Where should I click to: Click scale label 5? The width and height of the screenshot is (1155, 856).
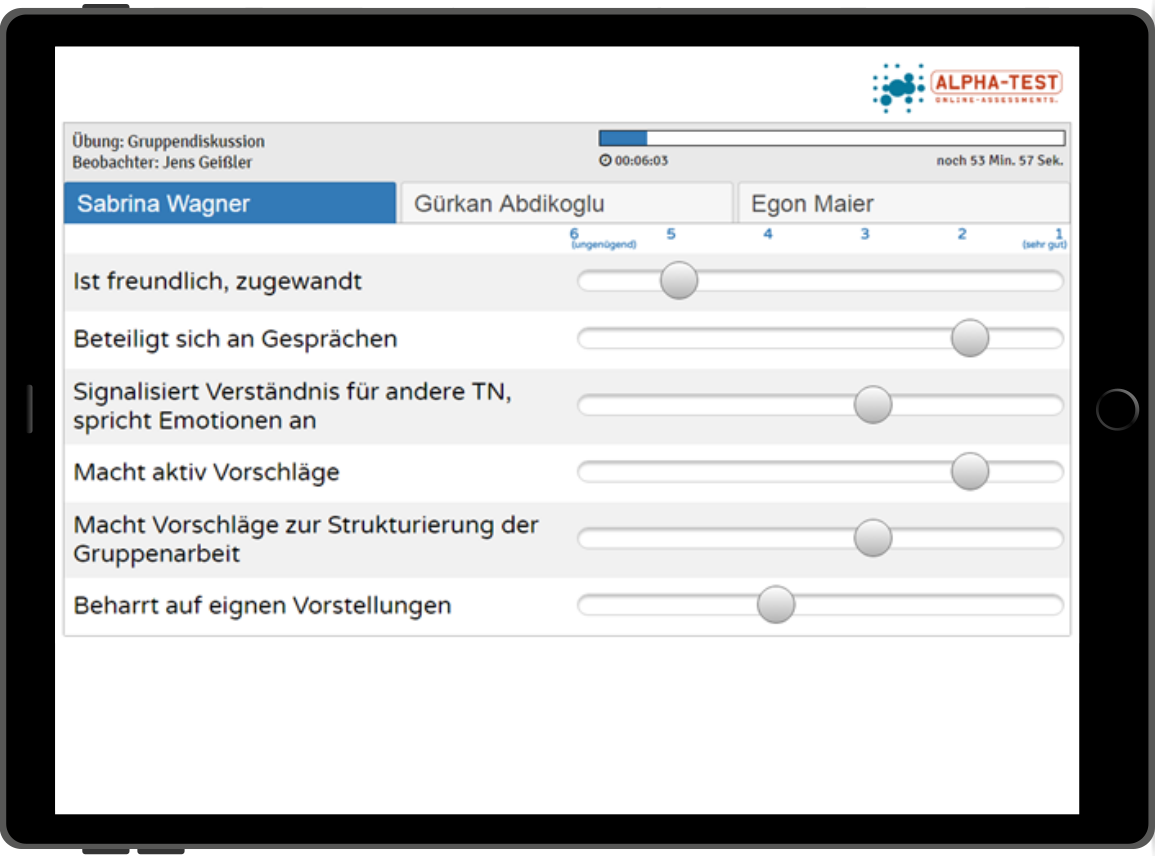click(x=671, y=234)
